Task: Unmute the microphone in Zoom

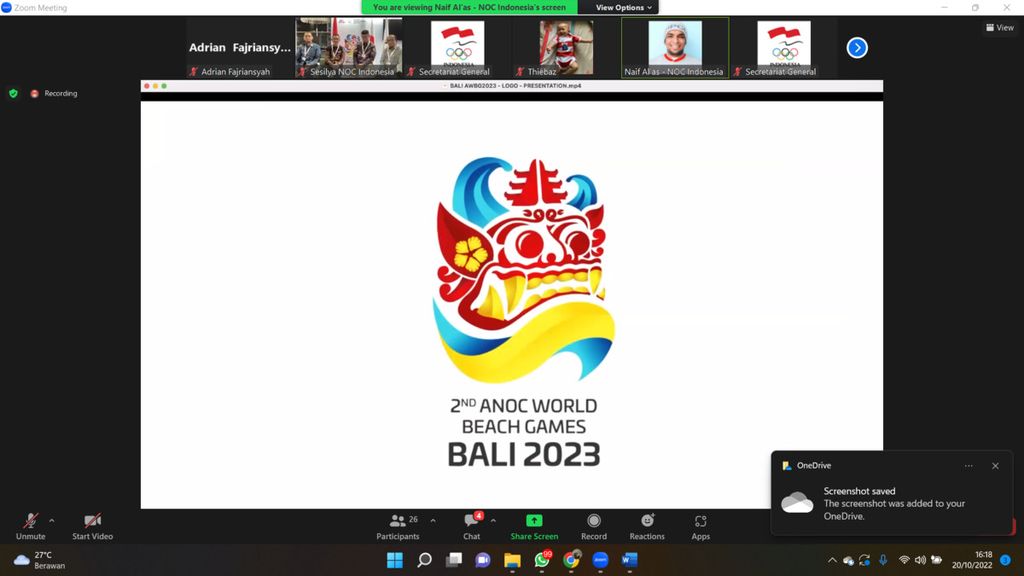Action: (30, 526)
